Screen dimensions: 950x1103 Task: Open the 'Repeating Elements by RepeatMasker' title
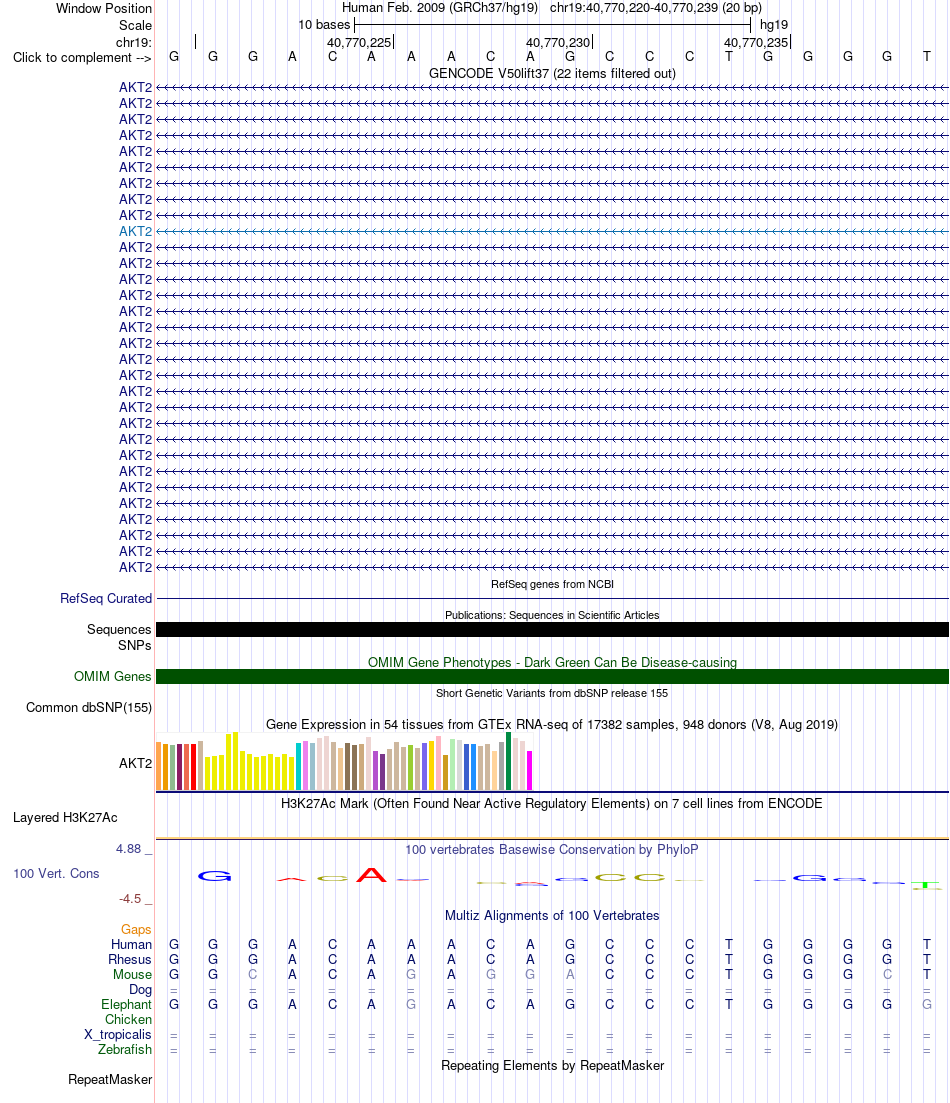[552, 1066]
